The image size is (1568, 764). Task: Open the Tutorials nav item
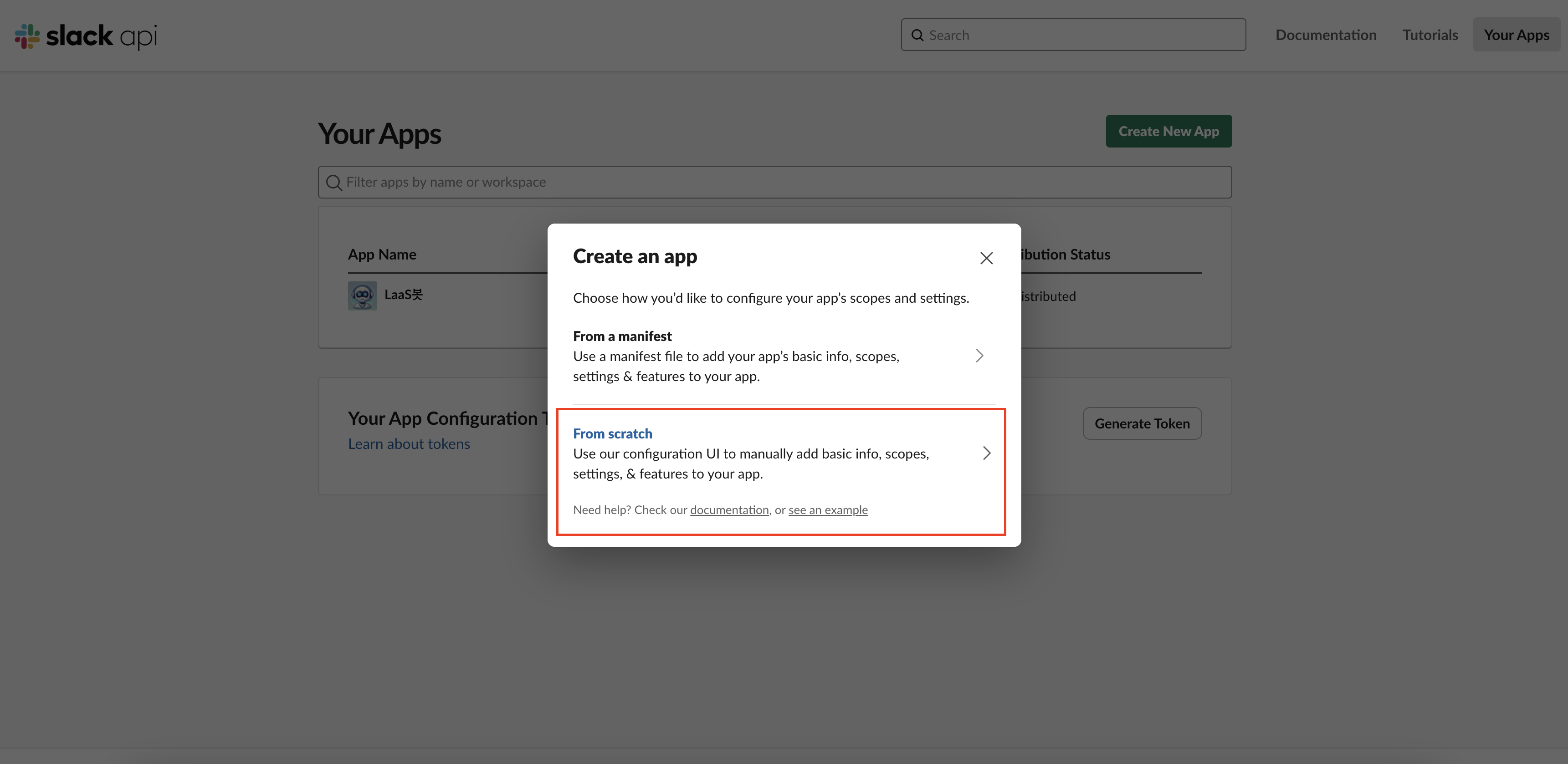click(1430, 35)
